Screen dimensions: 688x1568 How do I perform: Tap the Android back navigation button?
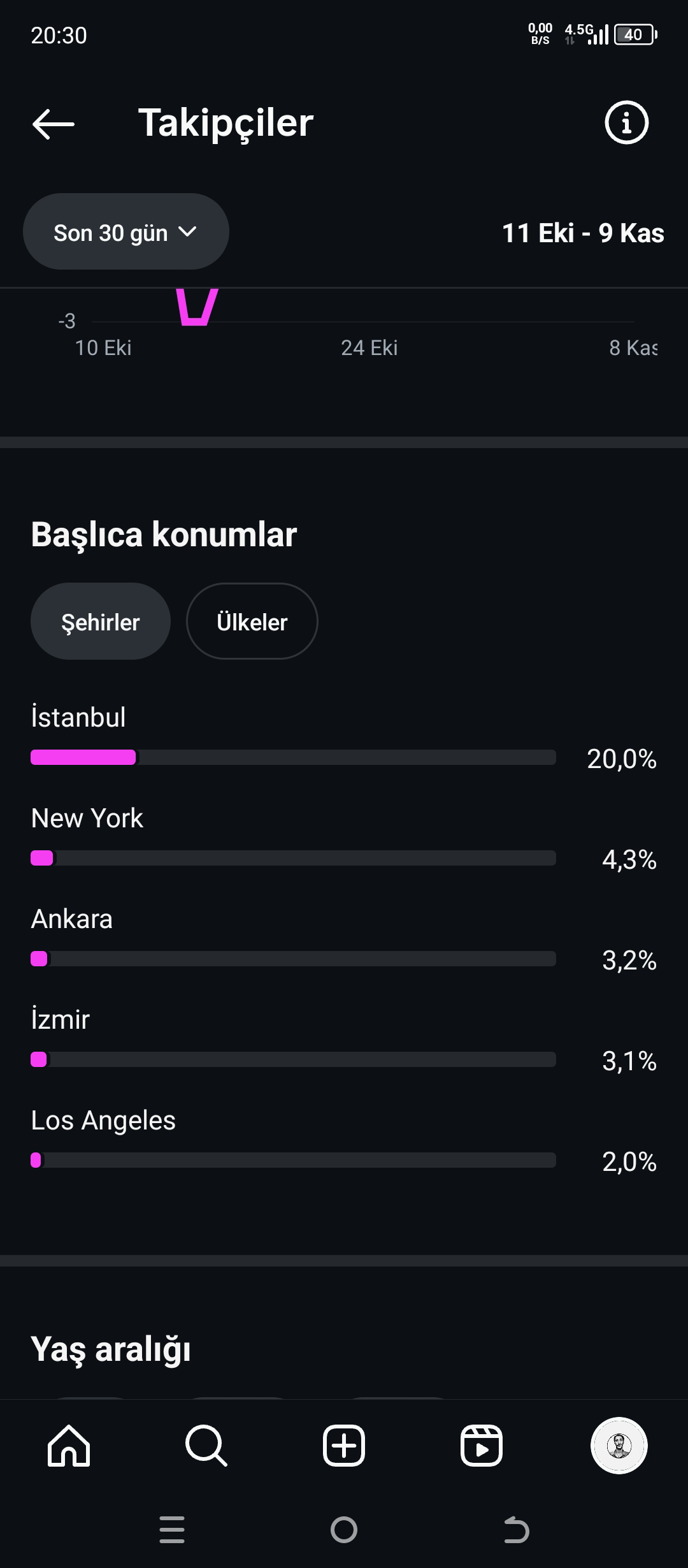(x=516, y=1530)
